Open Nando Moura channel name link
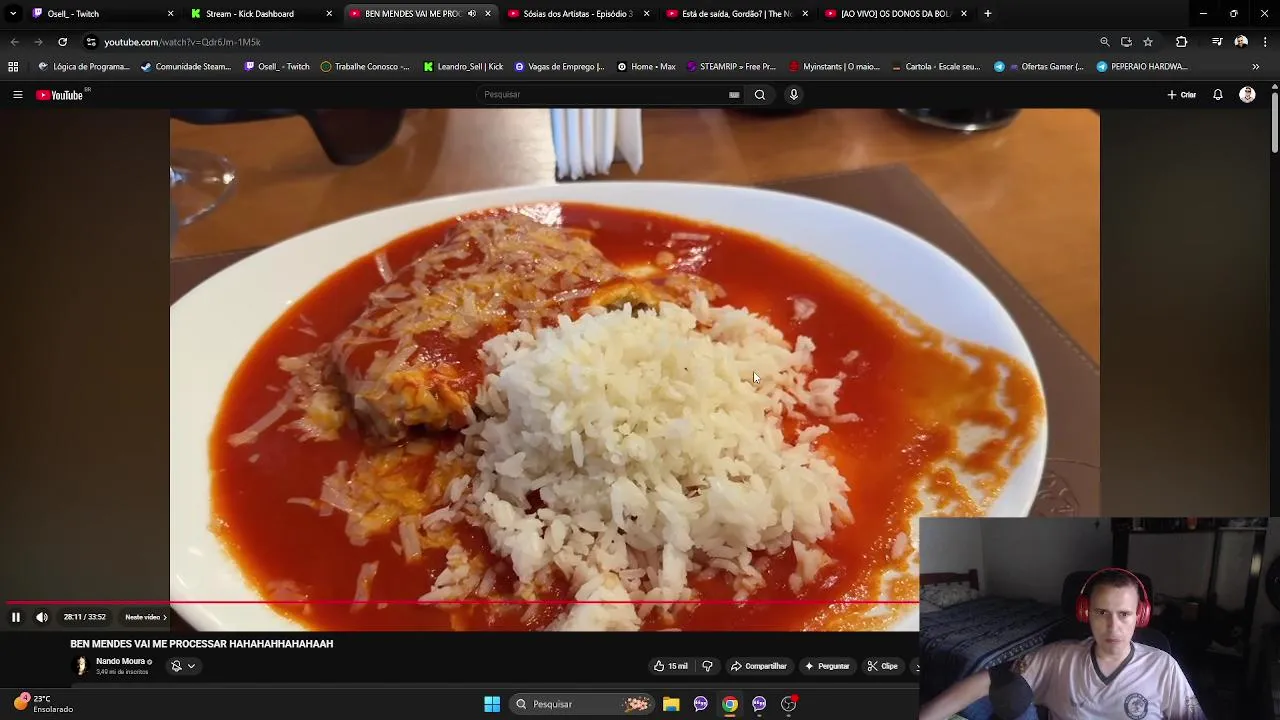This screenshot has height=720, width=1280. pos(120,661)
